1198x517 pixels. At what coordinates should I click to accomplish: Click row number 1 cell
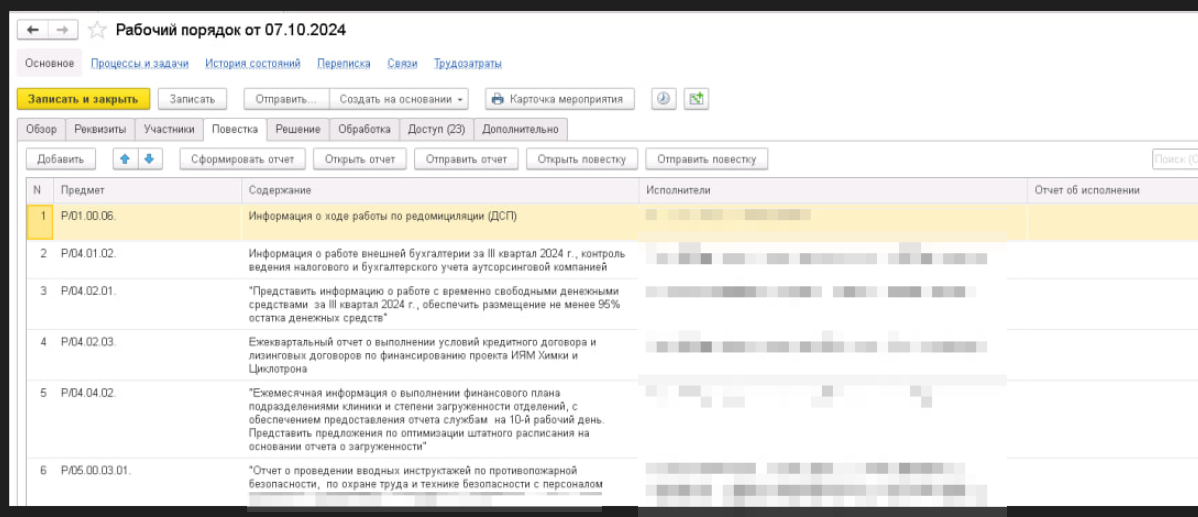40,221
